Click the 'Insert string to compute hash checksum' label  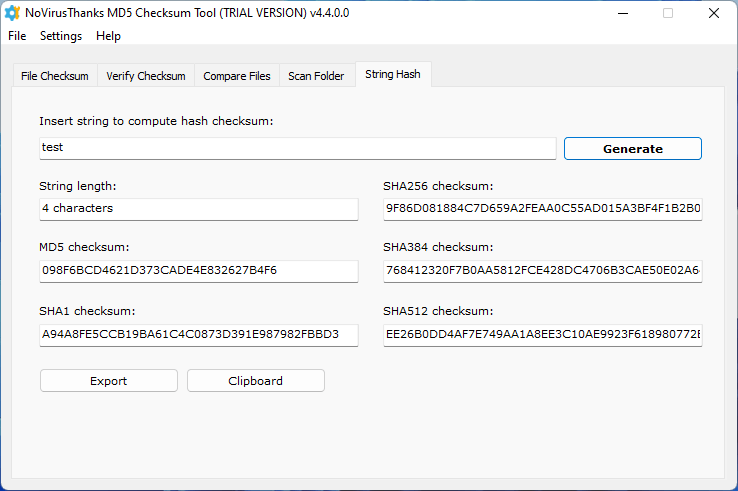(x=156, y=121)
